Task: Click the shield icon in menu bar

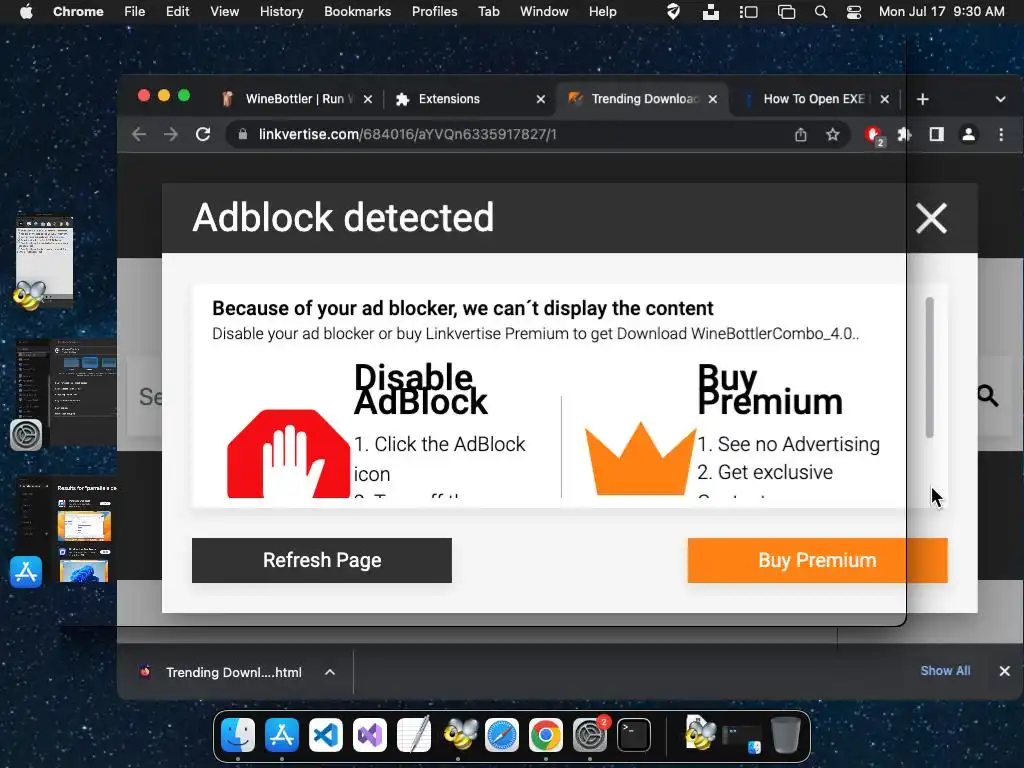Action: (673, 12)
